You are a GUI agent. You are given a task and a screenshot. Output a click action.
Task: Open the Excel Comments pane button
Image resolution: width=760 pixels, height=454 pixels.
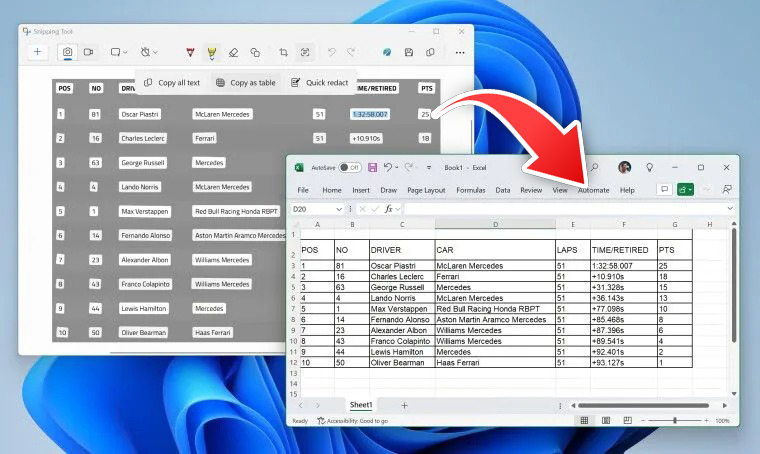(x=665, y=189)
